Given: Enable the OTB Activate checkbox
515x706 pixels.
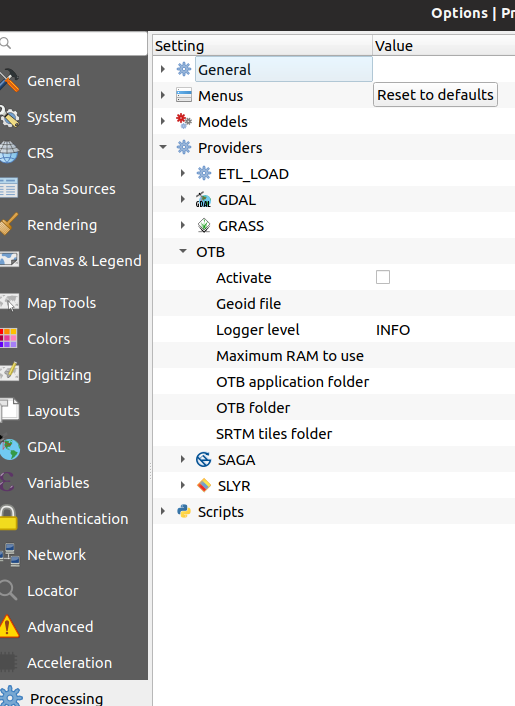Looking at the screenshot, I should (x=383, y=277).
